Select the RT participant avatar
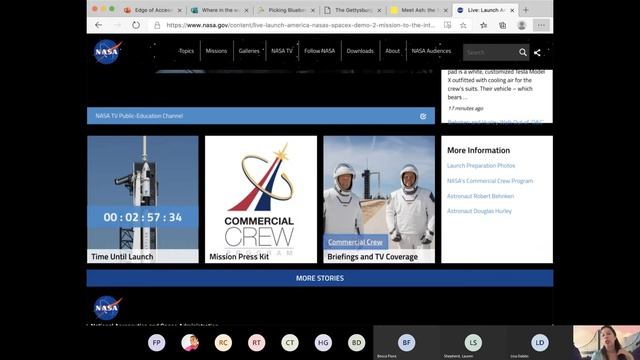Image resolution: width=640 pixels, height=360 pixels. [256, 342]
